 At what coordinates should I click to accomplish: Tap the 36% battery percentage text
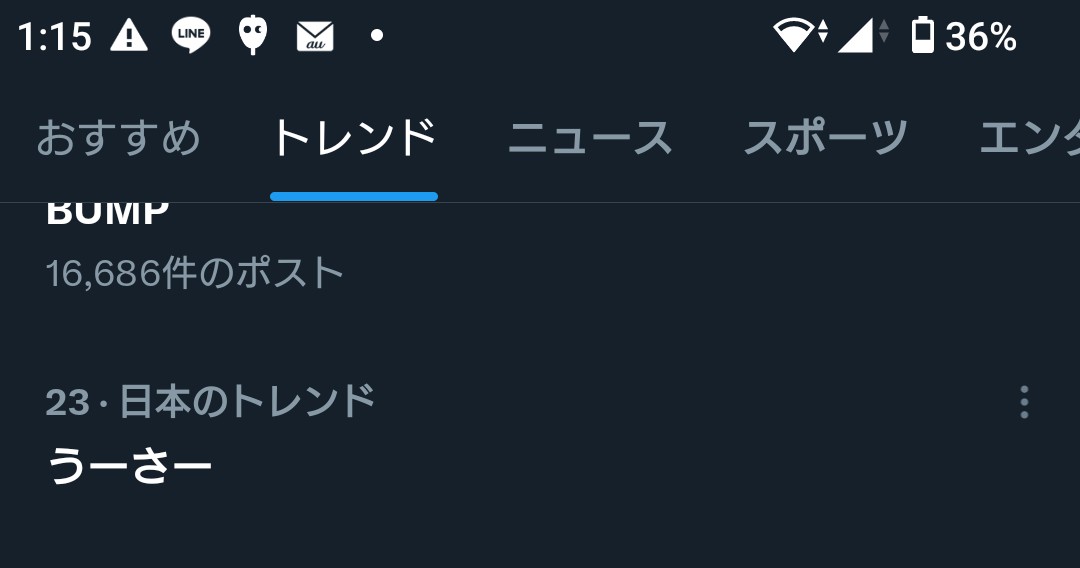tap(981, 36)
